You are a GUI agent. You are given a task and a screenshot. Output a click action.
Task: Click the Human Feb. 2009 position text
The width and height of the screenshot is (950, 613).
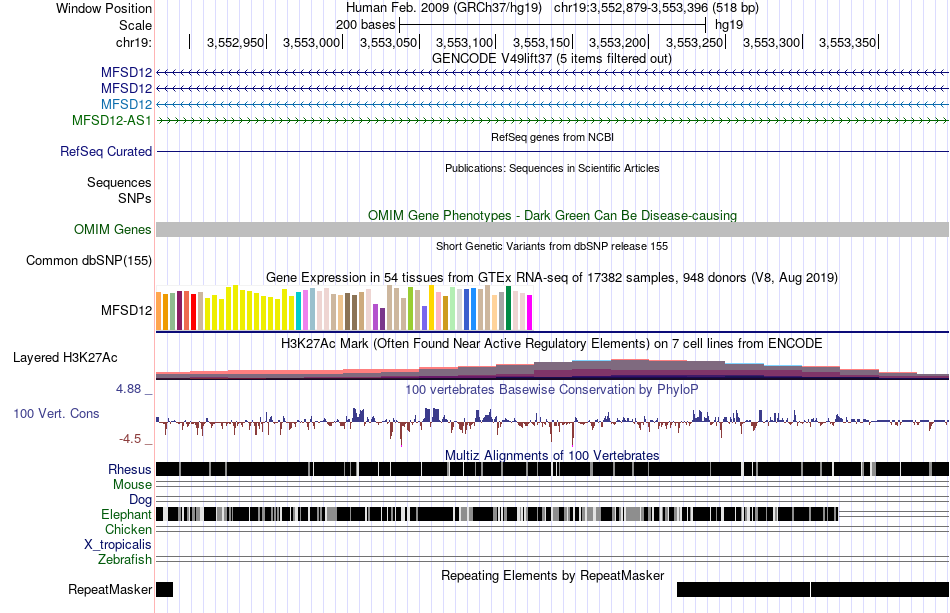click(x=552, y=8)
